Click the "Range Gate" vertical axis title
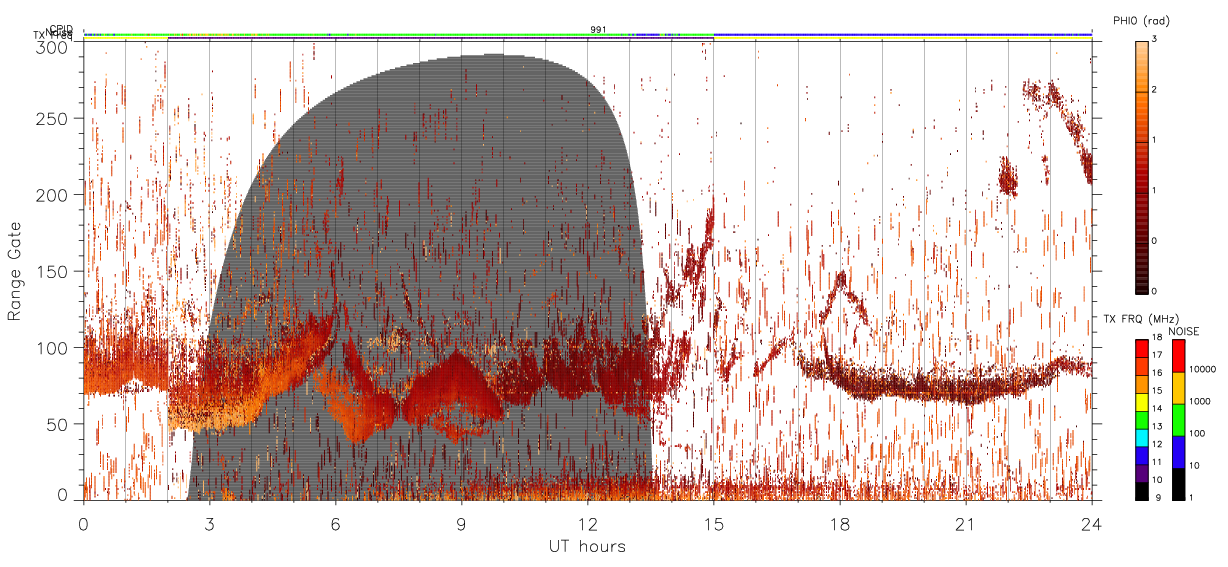The height and width of the screenshot is (567, 1228). tap(15, 273)
